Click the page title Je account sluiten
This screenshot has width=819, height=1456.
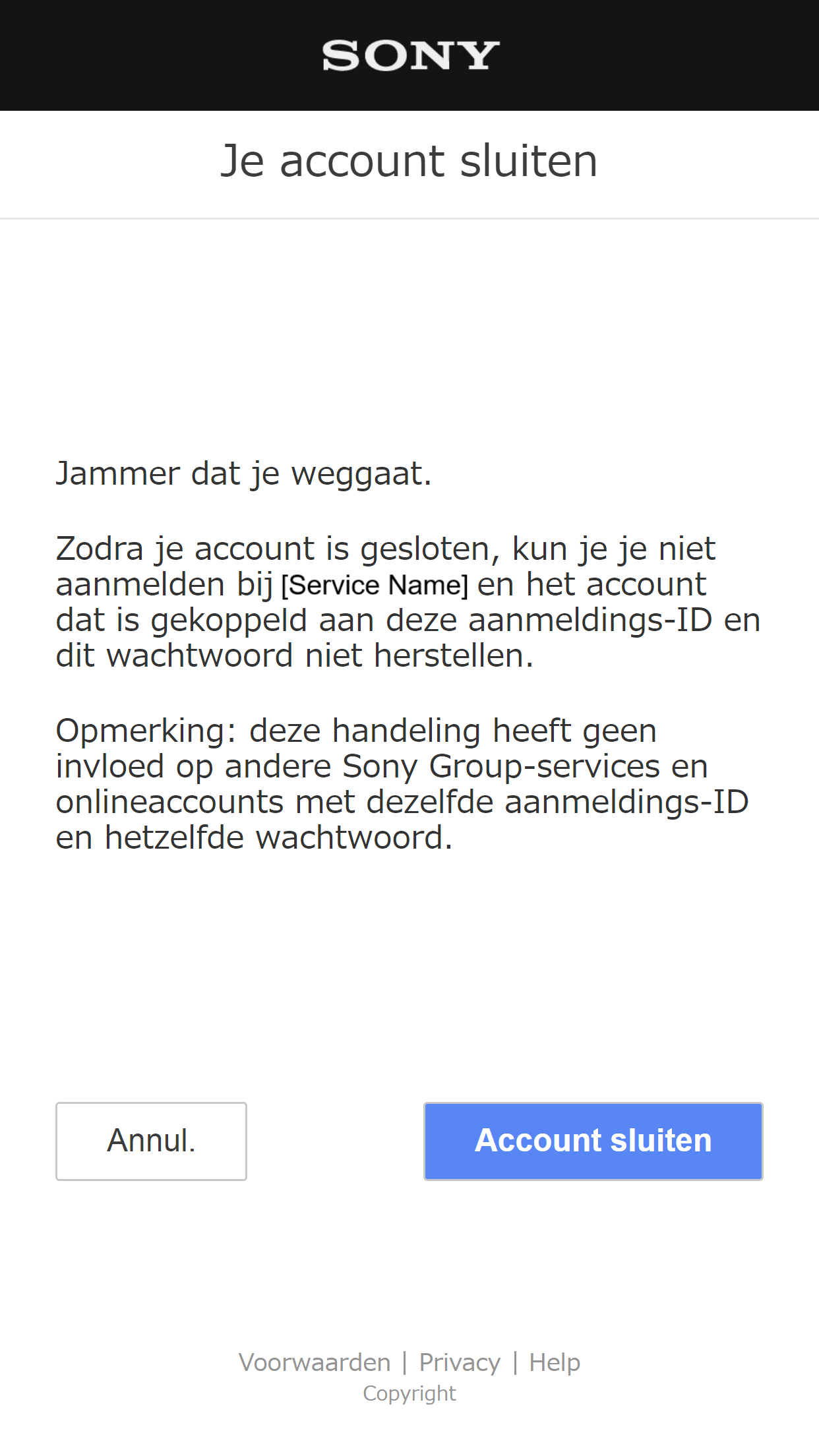(409, 160)
